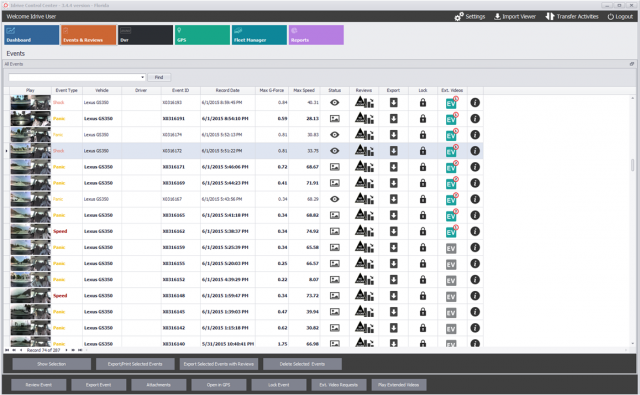640x395 pixels.
Task: Open the search filter dropdown beside Find
Action: point(142,77)
